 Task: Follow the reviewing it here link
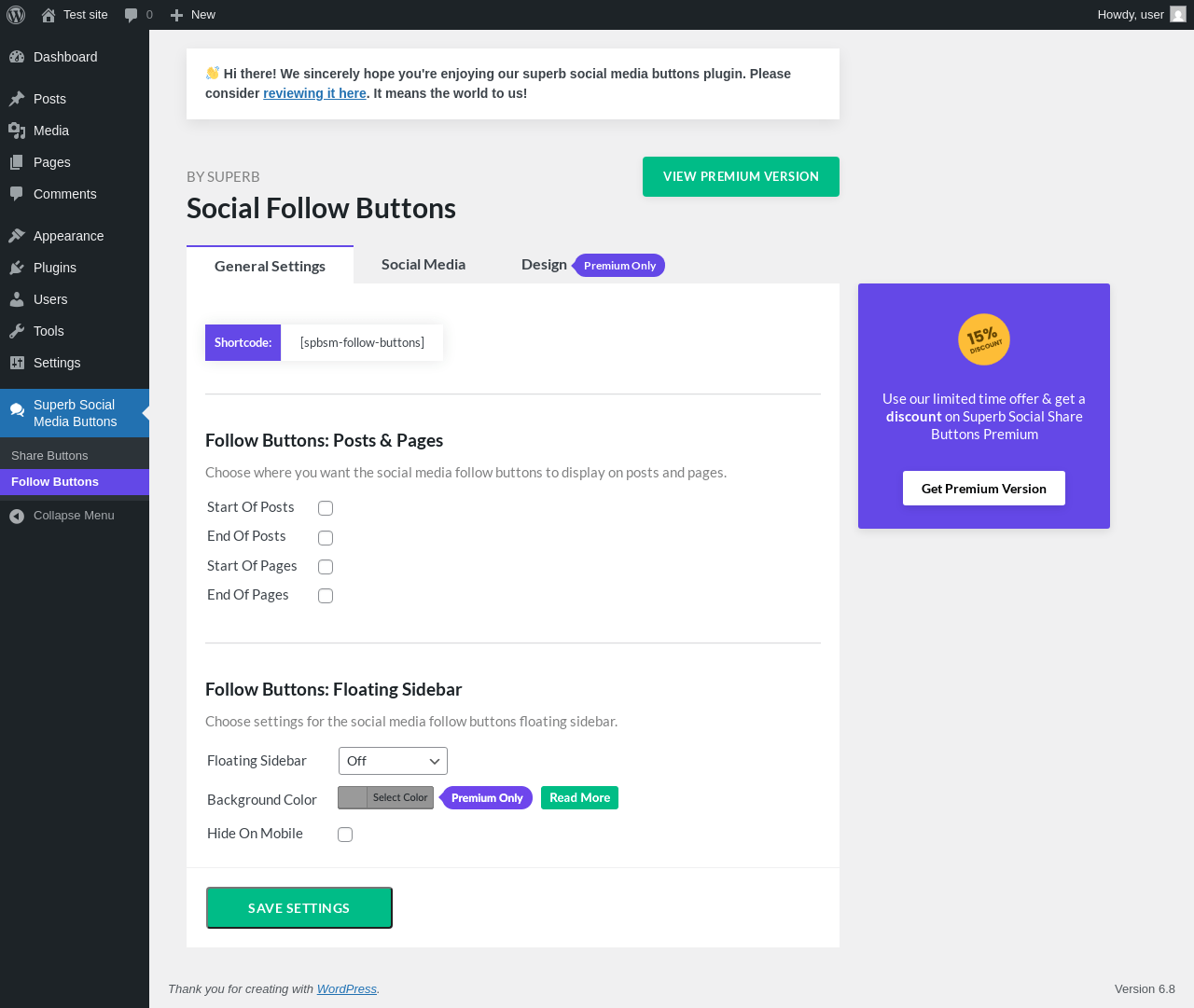point(314,93)
